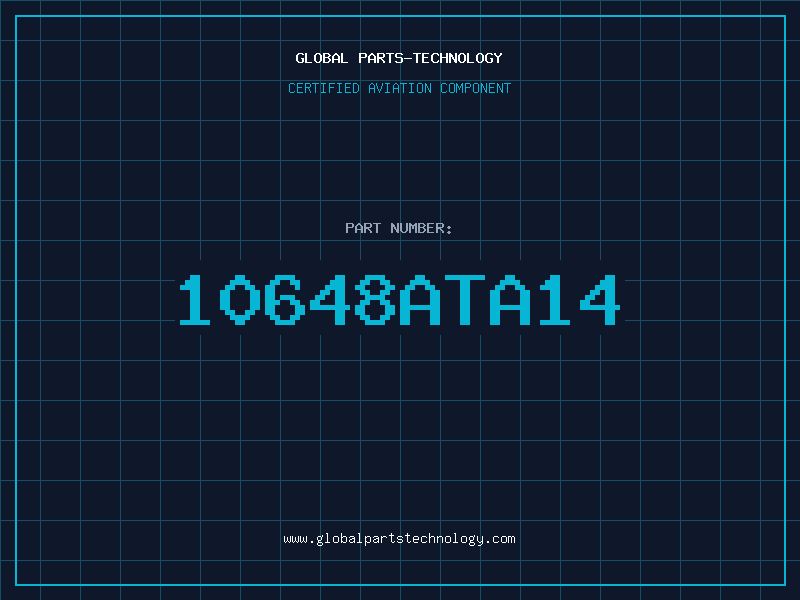The height and width of the screenshot is (600, 800).
Task: Click the GLOBAL PARTS-TECHNOLOGY heading
Action: (x=399, y=58)
